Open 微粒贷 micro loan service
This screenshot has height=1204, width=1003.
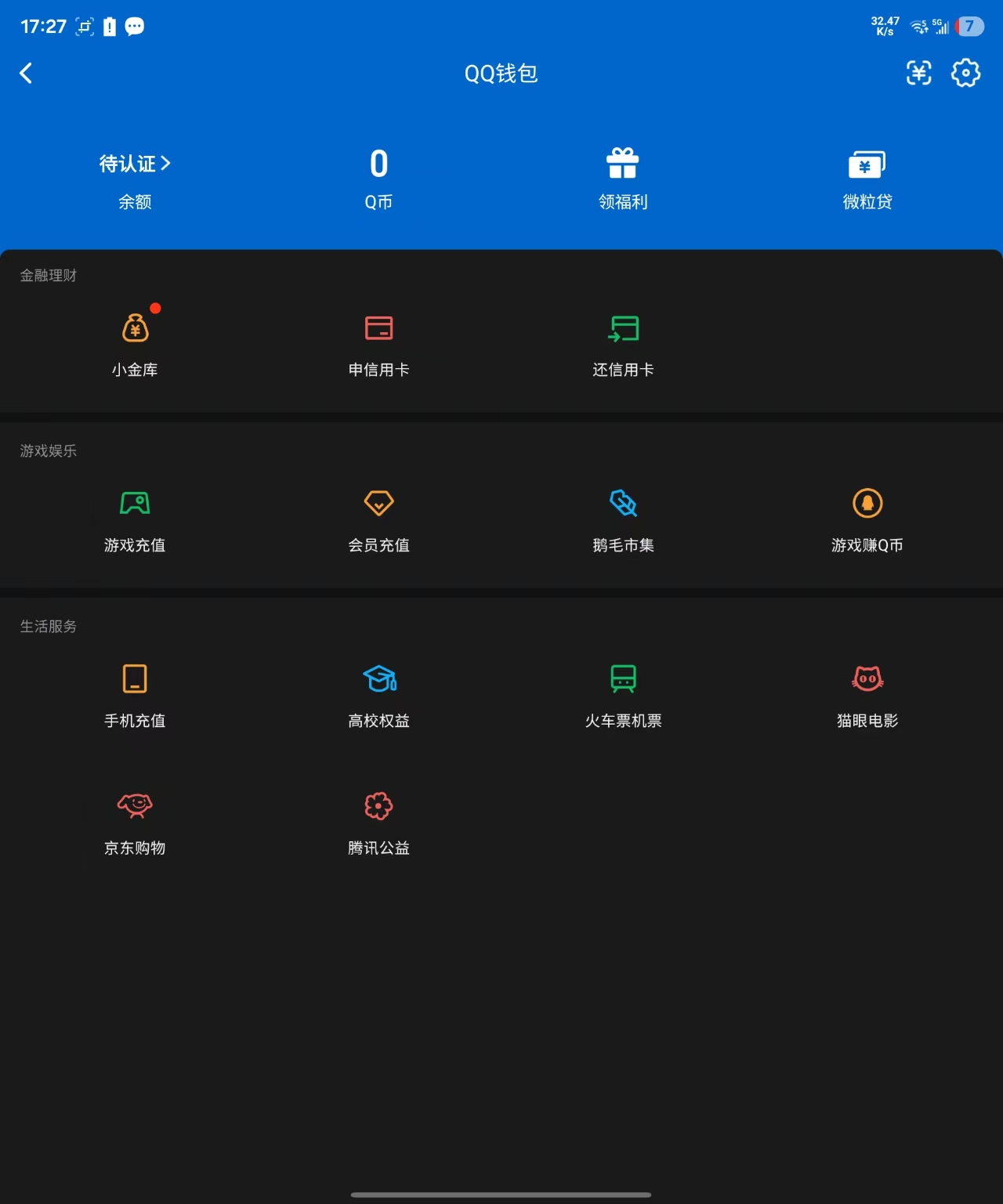(866, 176)
